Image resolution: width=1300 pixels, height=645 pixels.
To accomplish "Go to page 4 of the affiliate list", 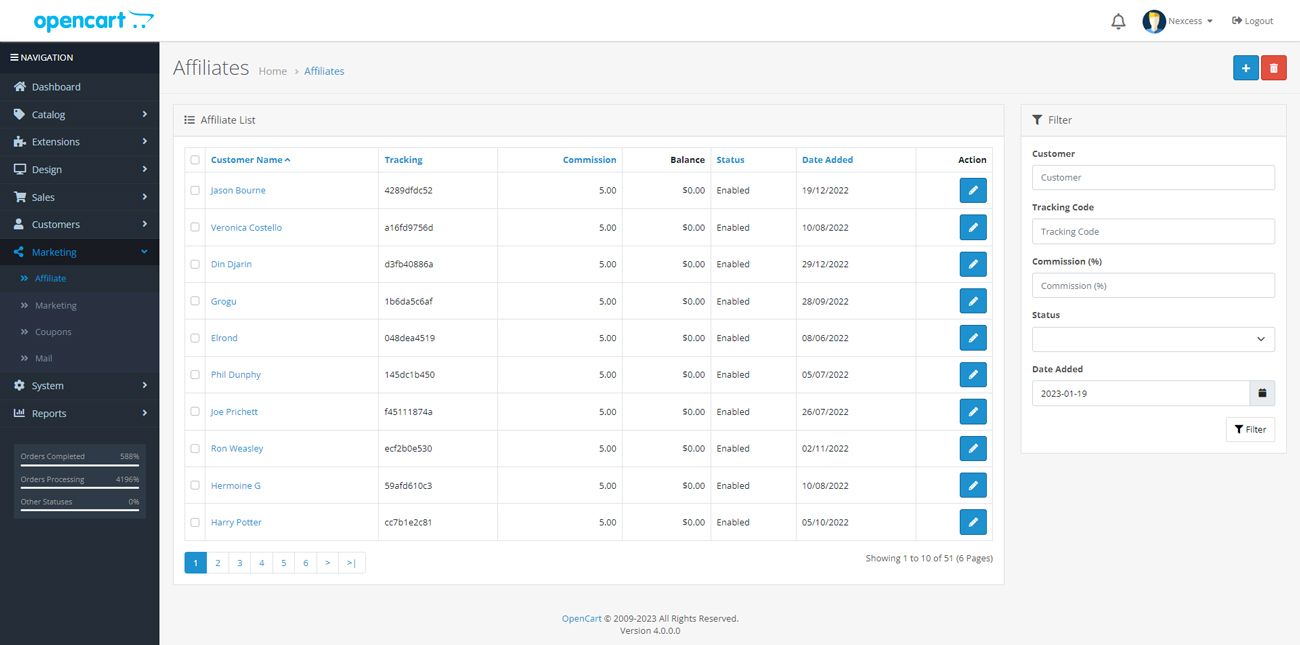I will [x=261, y=562].
